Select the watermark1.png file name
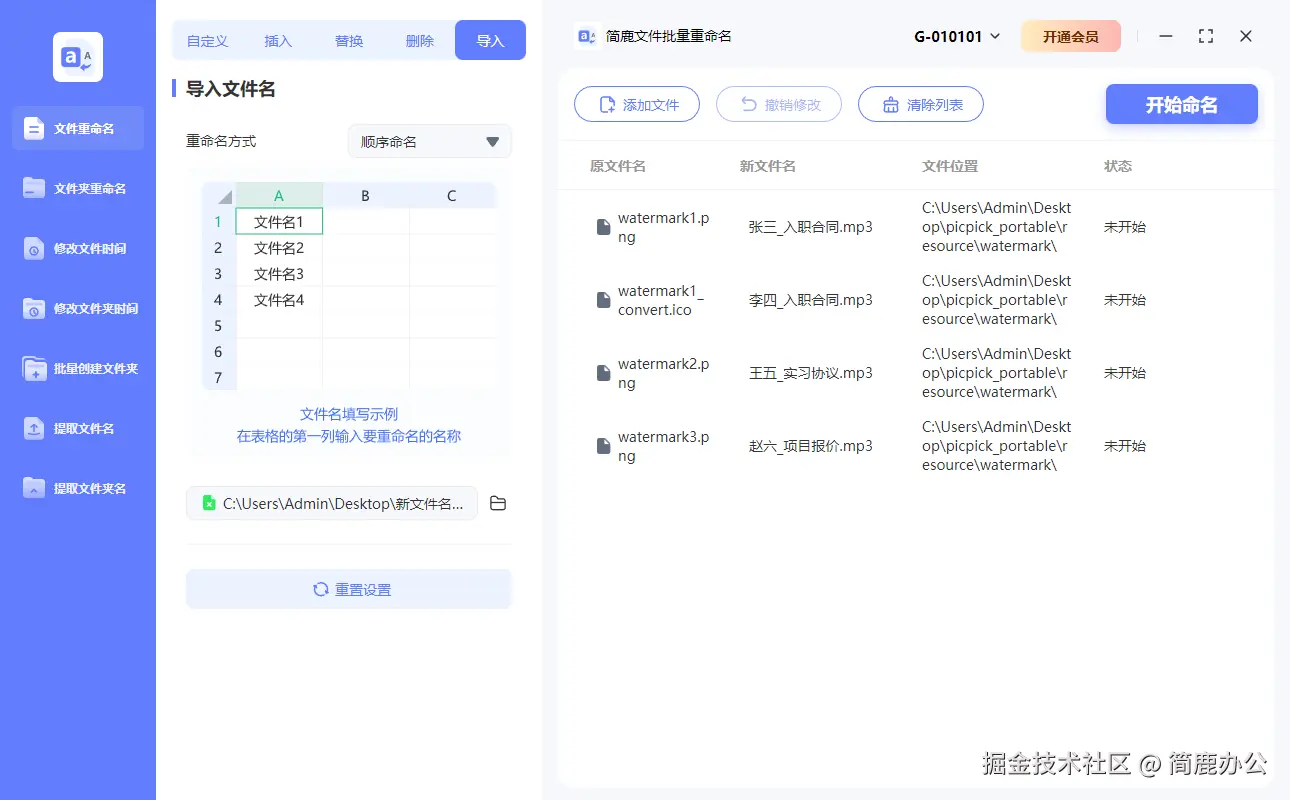The height and width of the screenshot is (800, 1290). coord(664,227)
